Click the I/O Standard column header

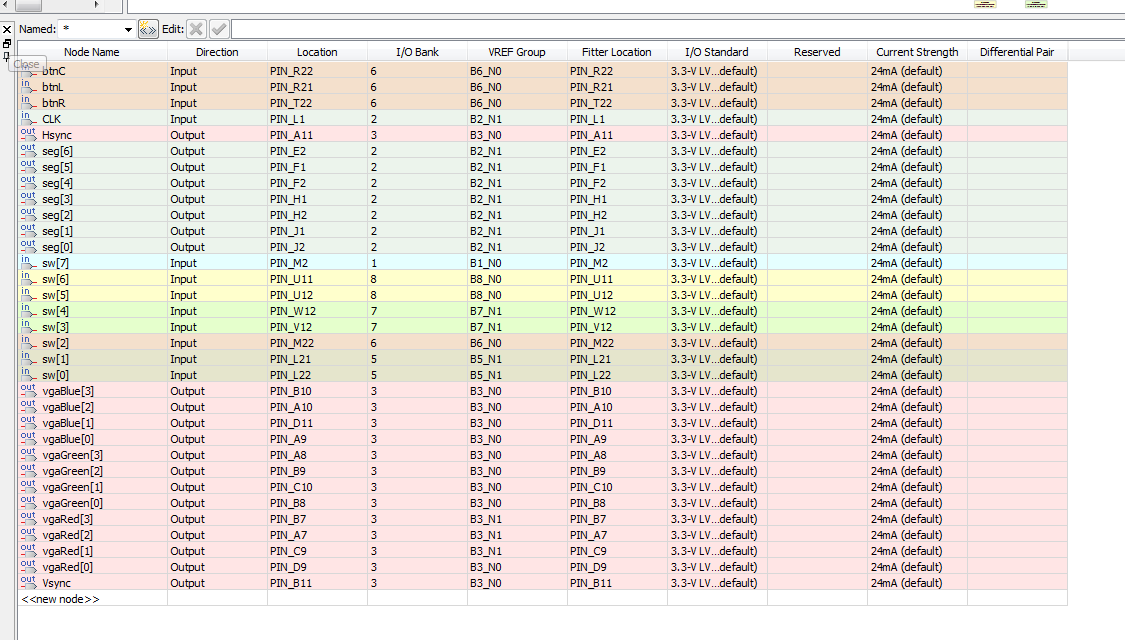(717, 52)
